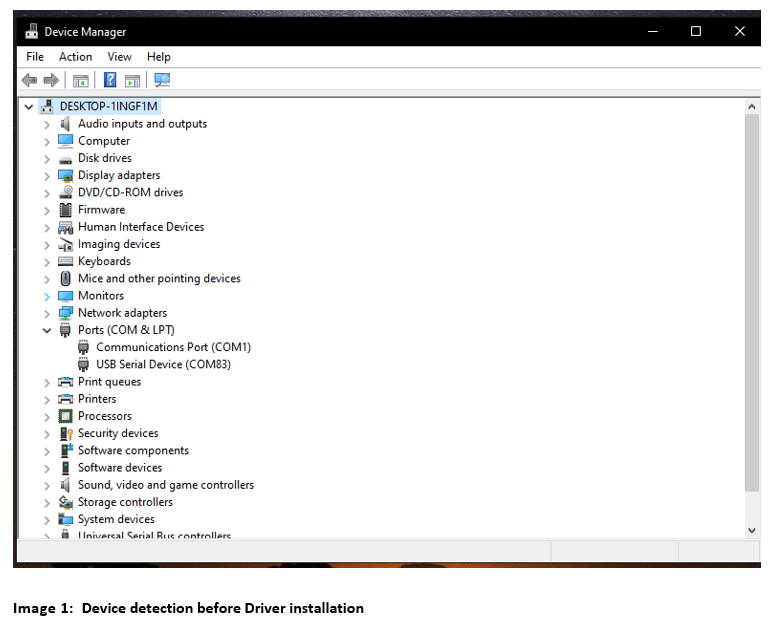Select USB Serial Device (COM83)
Screen dimensions: 775x623
point(163,364)
